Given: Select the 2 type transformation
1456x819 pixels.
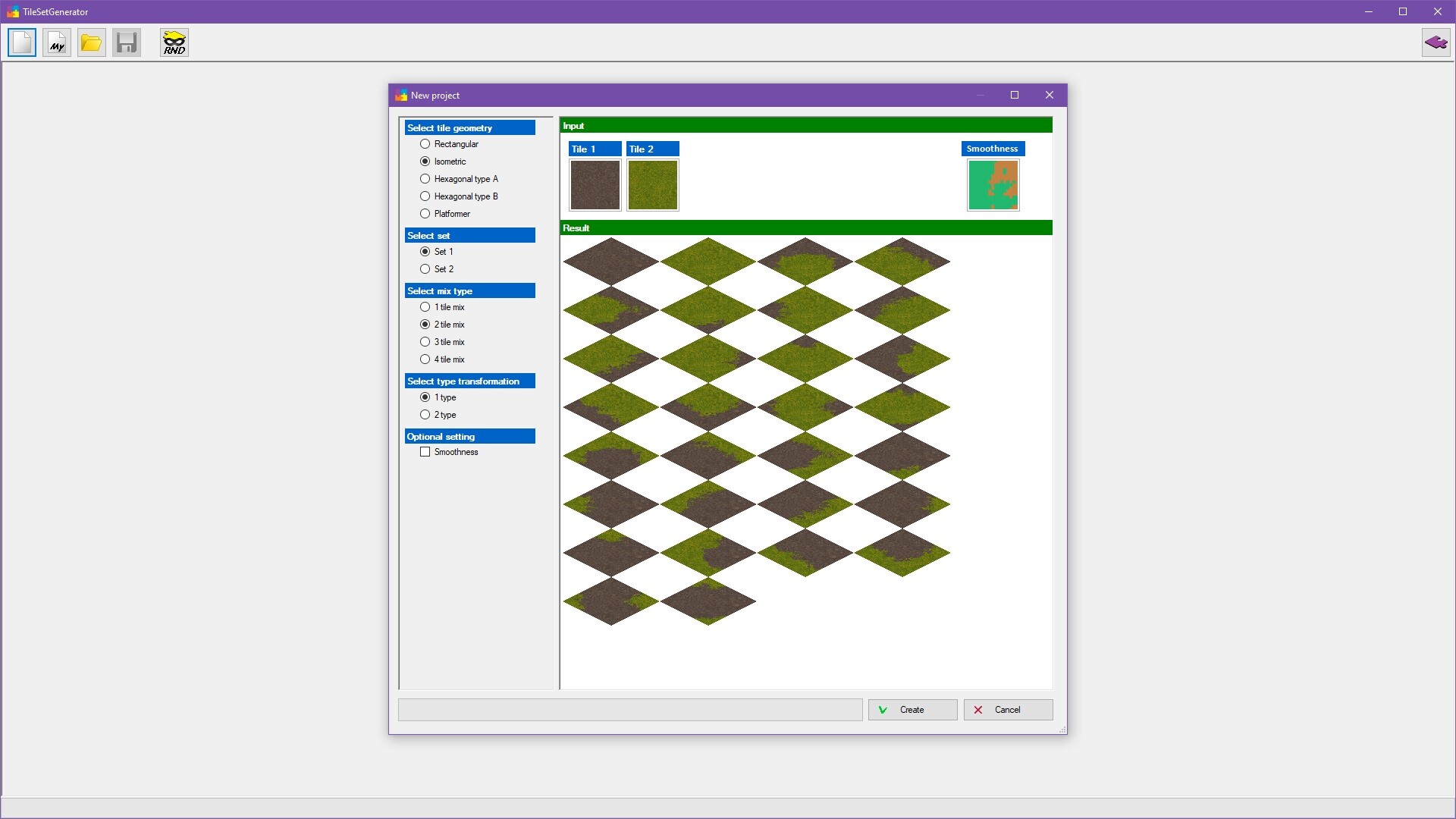Looking at the screenshot, I should tap(425, 414).
